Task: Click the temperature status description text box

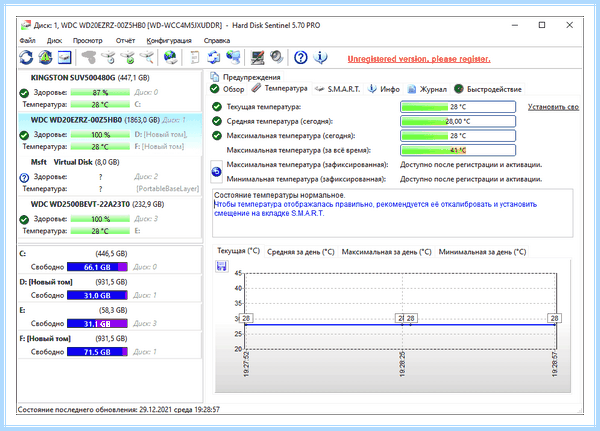Action: pos(393,213)
